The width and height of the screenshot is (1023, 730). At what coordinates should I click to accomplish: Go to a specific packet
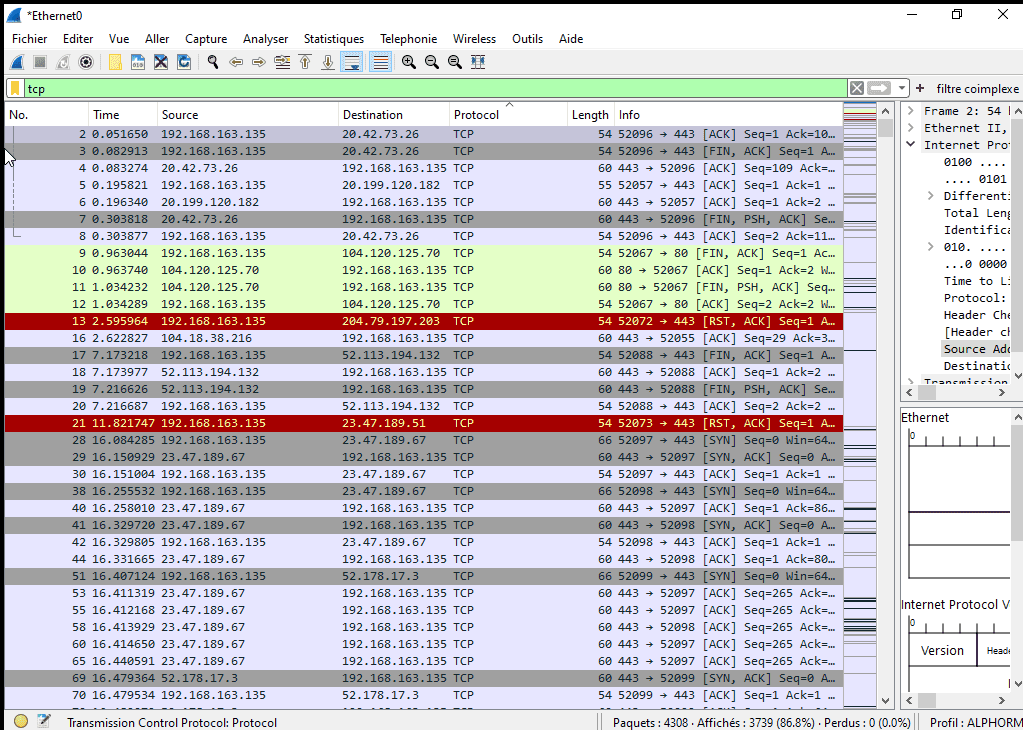(x=282, y=62)
